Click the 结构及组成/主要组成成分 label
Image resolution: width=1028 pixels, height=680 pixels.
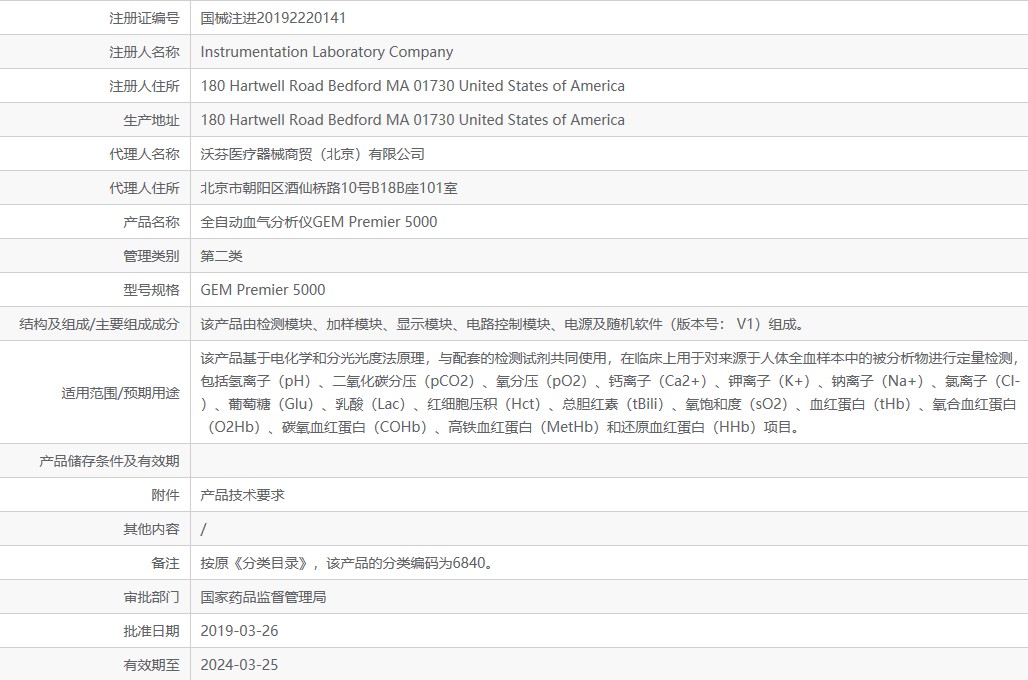click(x=100, y=325)
